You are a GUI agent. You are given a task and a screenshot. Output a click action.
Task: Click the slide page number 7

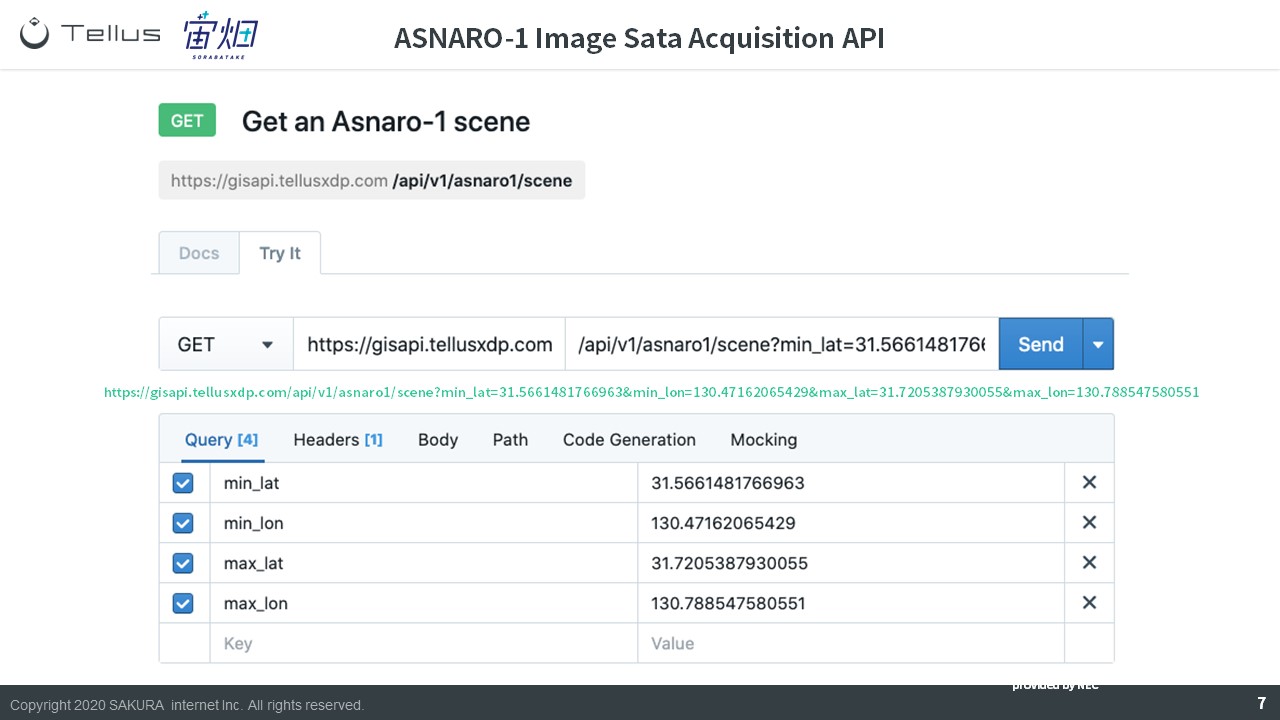coord(1261,704)
